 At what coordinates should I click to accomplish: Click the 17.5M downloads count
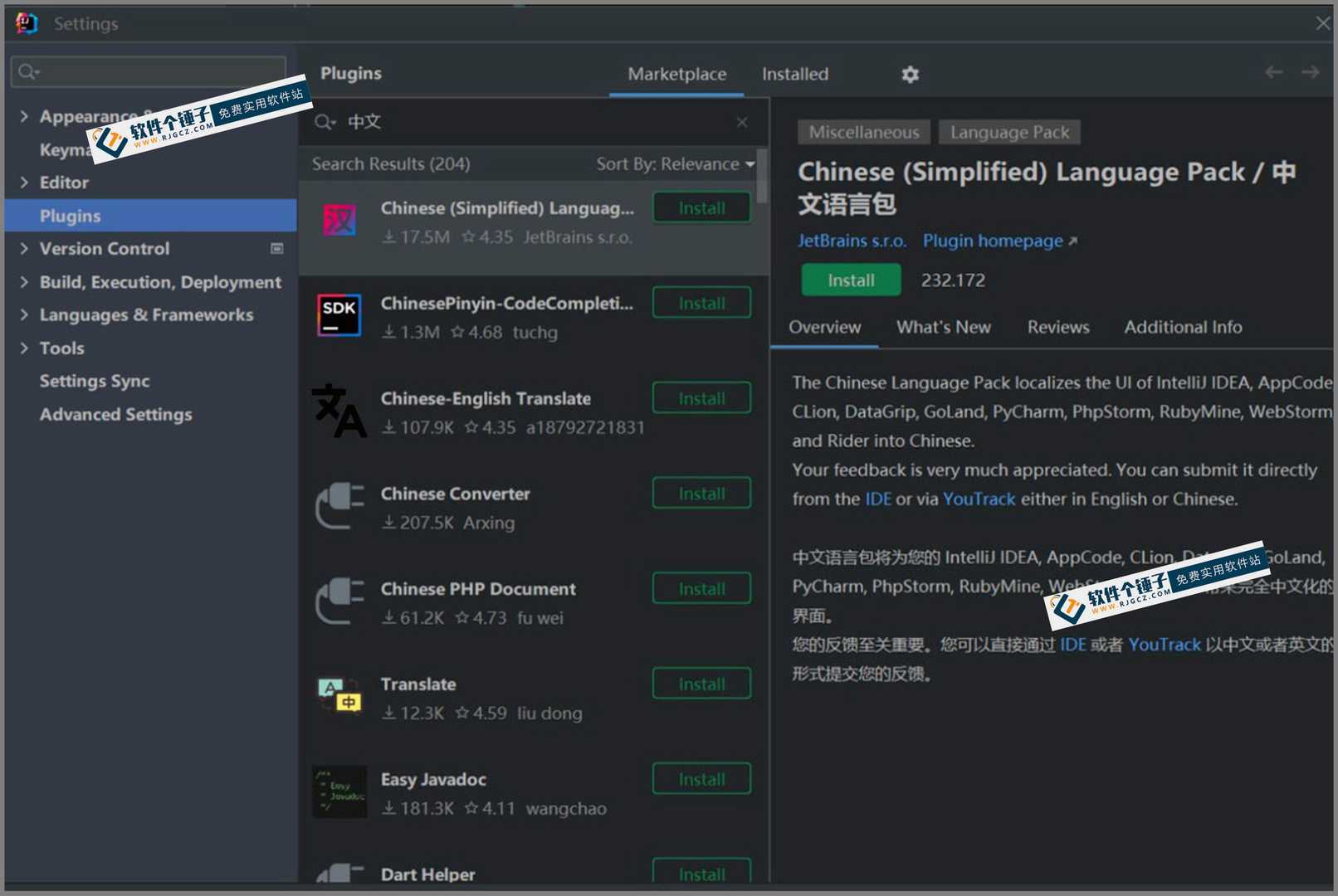tap(416, 237)
